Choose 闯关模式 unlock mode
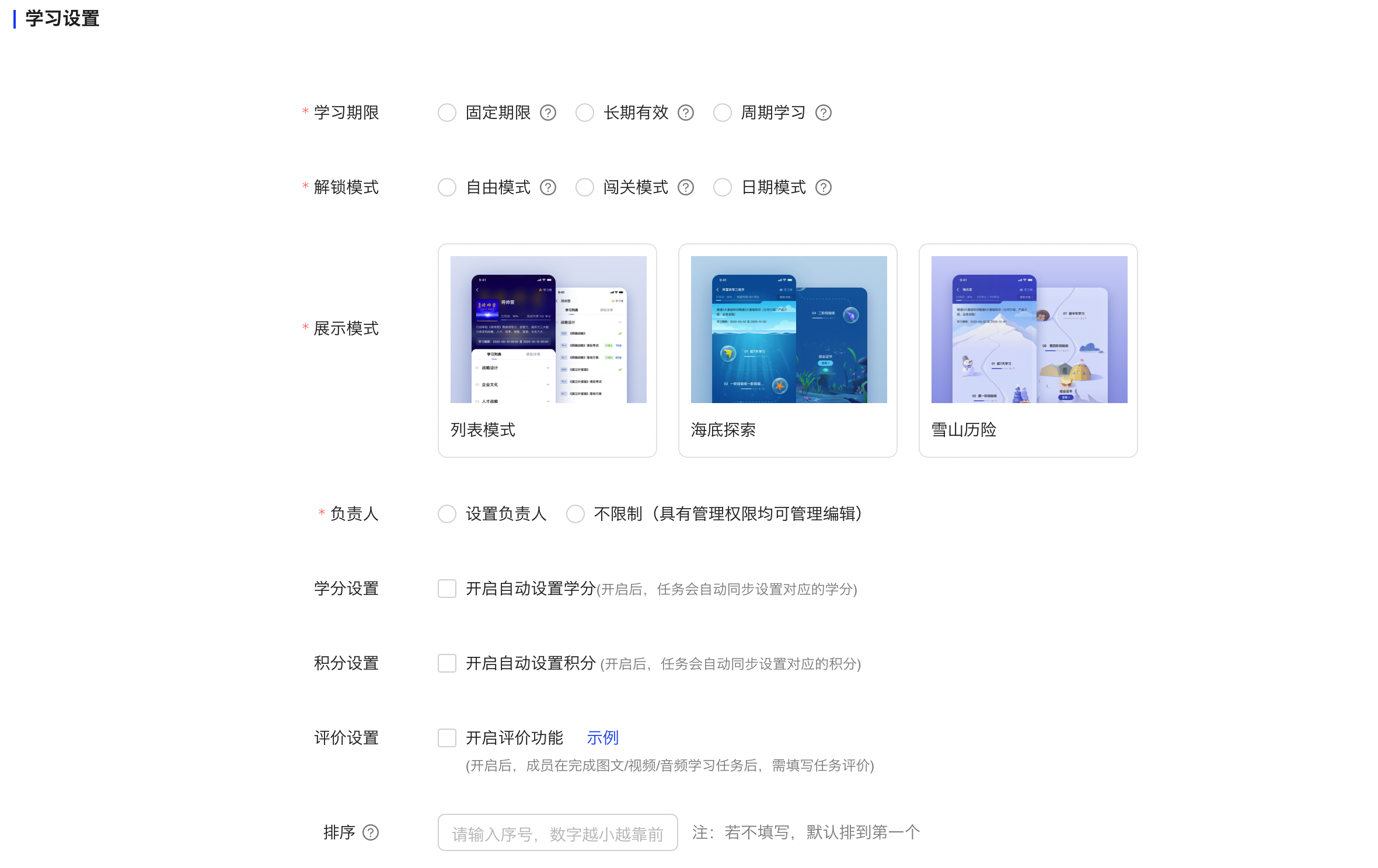Image resolution: width=1378 pixels, height=868 pixels. (x=585, y=187)
